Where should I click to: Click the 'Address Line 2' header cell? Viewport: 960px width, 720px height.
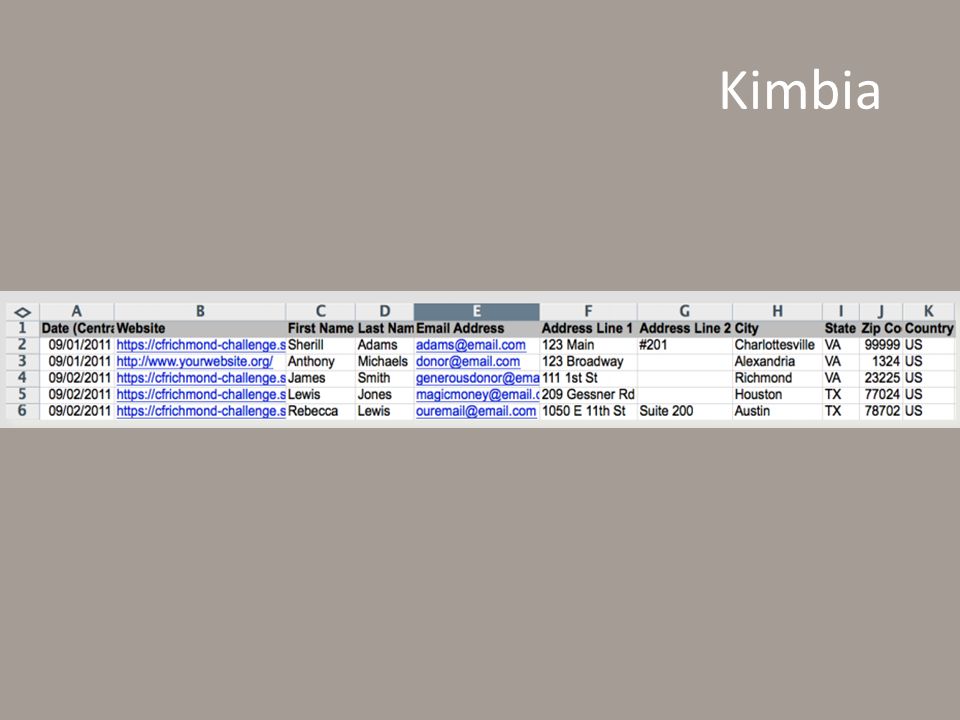684,328
